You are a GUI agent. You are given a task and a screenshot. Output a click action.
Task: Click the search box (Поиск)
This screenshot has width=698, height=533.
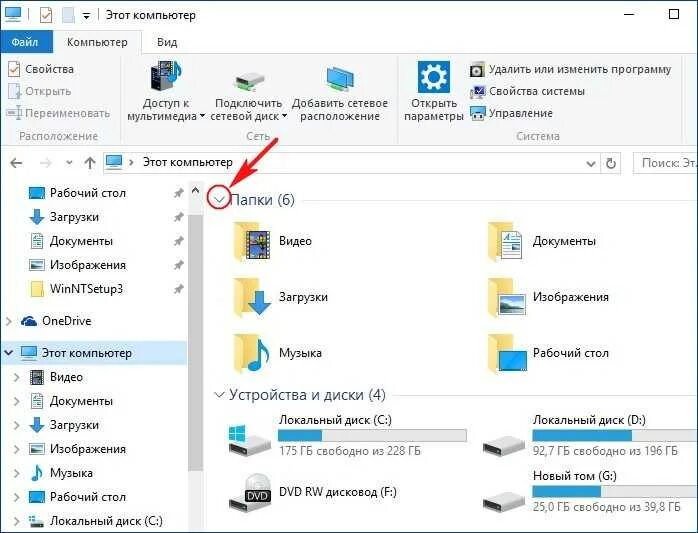[666, 163]
